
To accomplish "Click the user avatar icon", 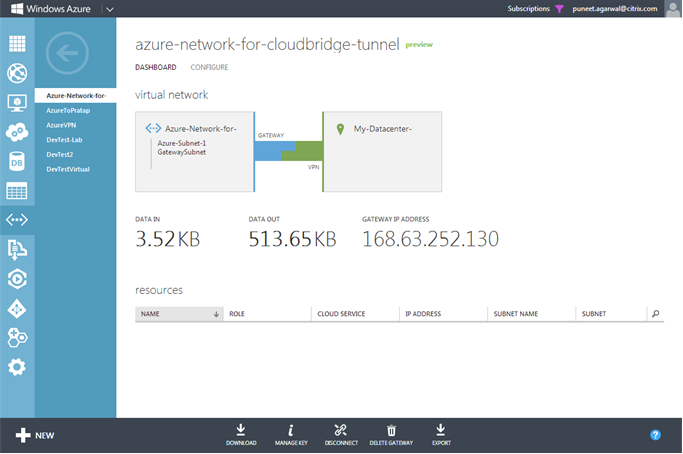I will [672, 9].
